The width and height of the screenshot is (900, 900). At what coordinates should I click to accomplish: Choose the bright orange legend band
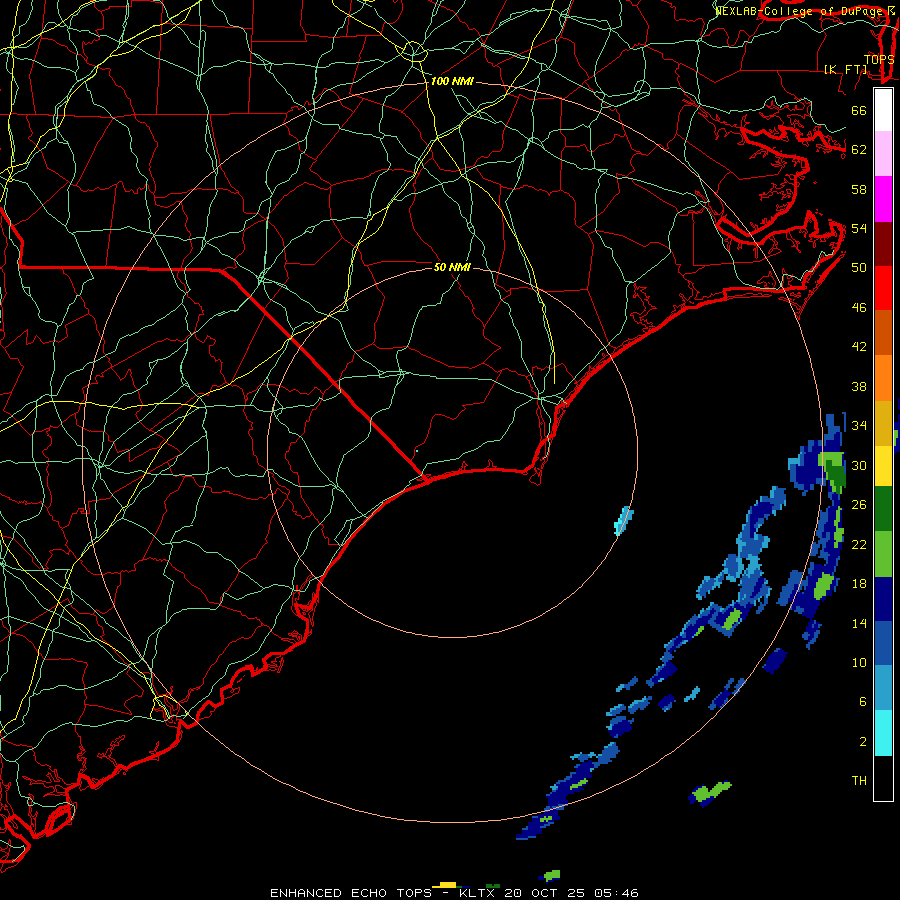[883, 378]
